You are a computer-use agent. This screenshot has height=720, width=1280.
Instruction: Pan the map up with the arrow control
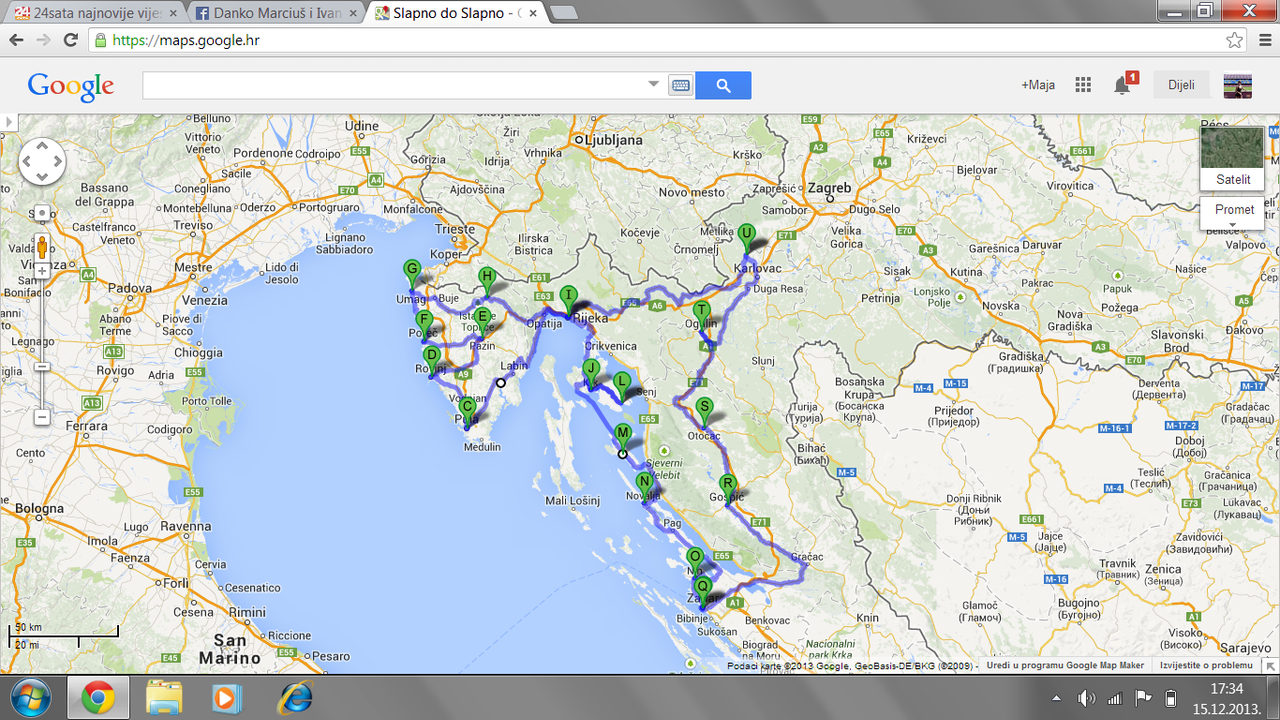(x=41, y=146)
